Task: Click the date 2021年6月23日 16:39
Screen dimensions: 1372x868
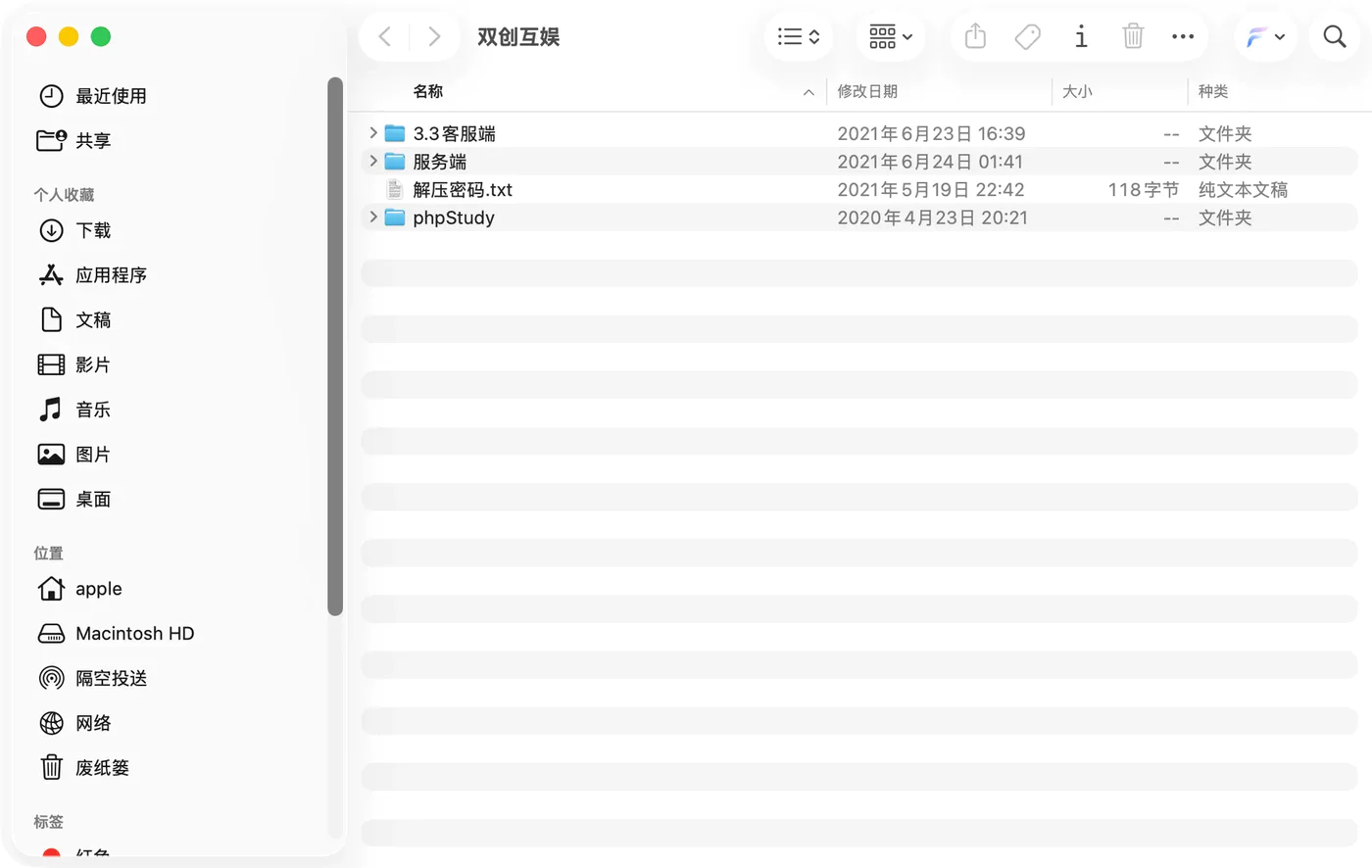Action: pyautogui.click(x=931, y=133)
